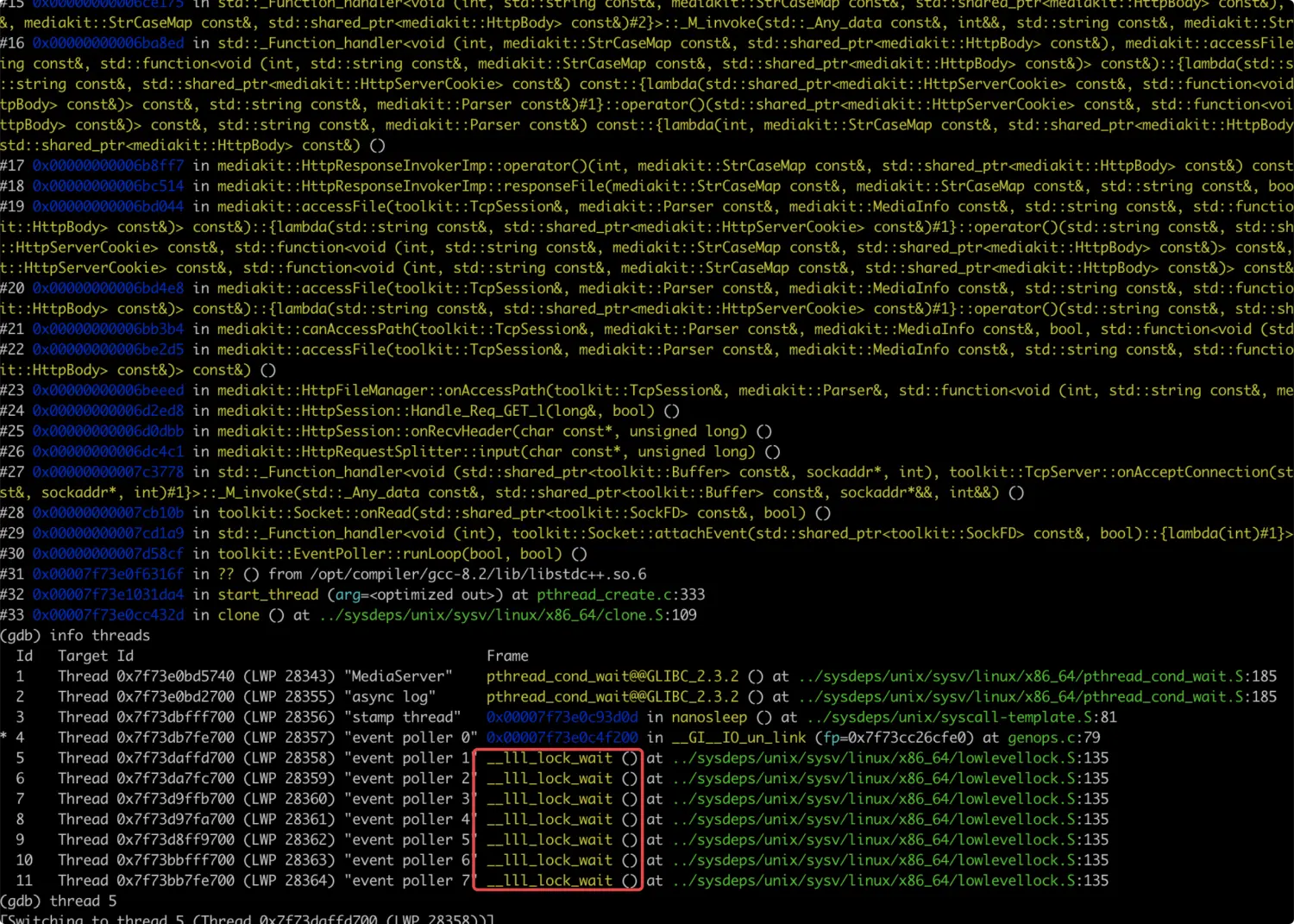Click the blue address of frame #16
This screenshot has height=924, width=1294.
pyautogui.click(x=108, y=42)
